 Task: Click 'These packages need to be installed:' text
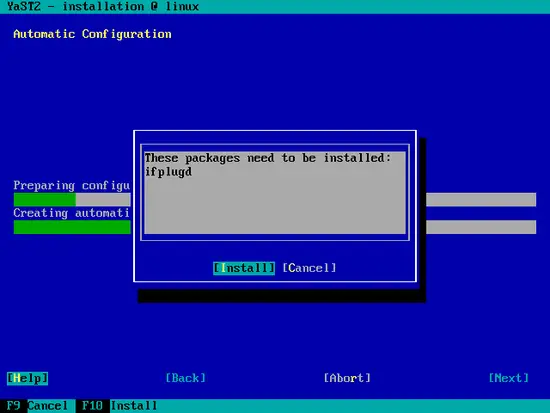(268, 158)
